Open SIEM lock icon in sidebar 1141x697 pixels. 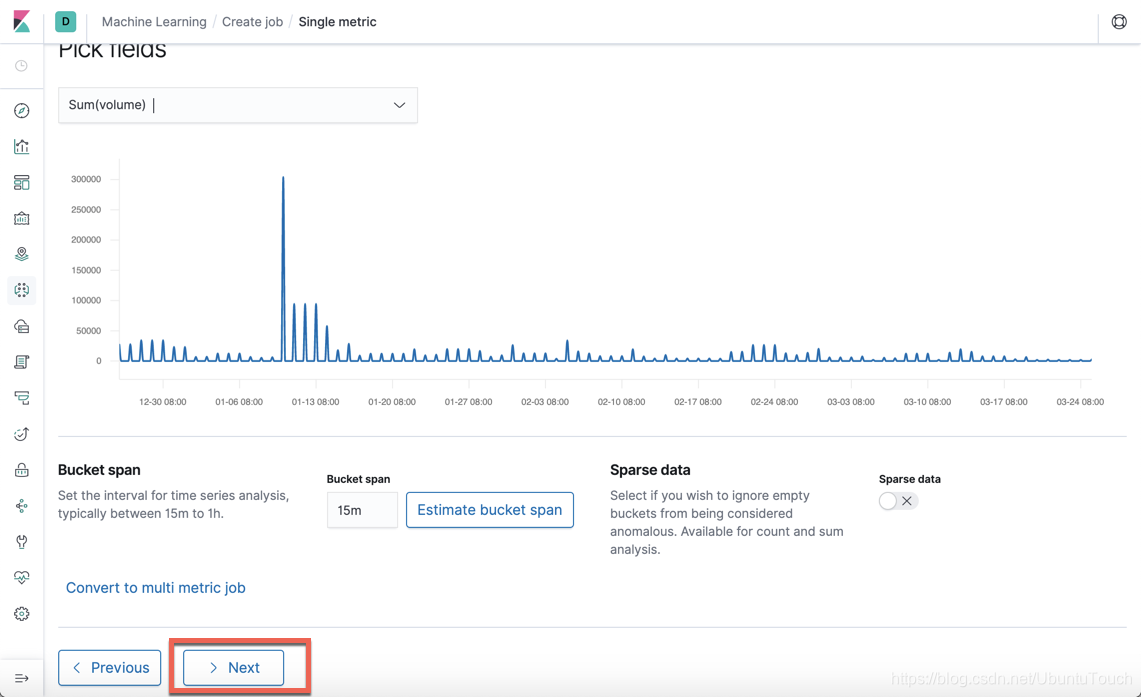pyautogui.click(x=22, y=470)
